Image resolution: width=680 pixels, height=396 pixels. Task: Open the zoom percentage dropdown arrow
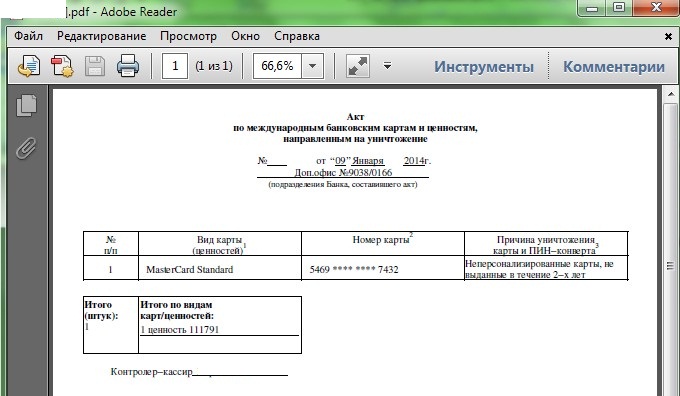312,66
